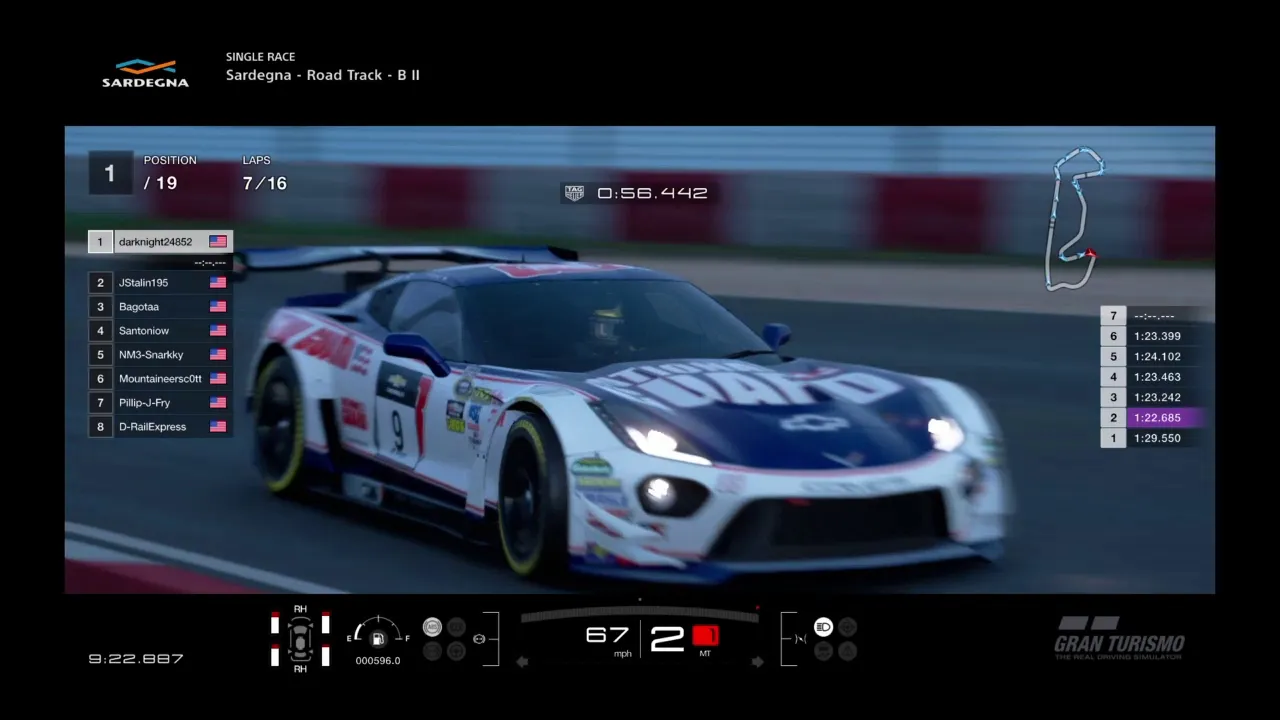Click the total race time 9:22.887
Image resolution: width=1280 pixels, height=720 pixels.
click(x=136, y=659)
